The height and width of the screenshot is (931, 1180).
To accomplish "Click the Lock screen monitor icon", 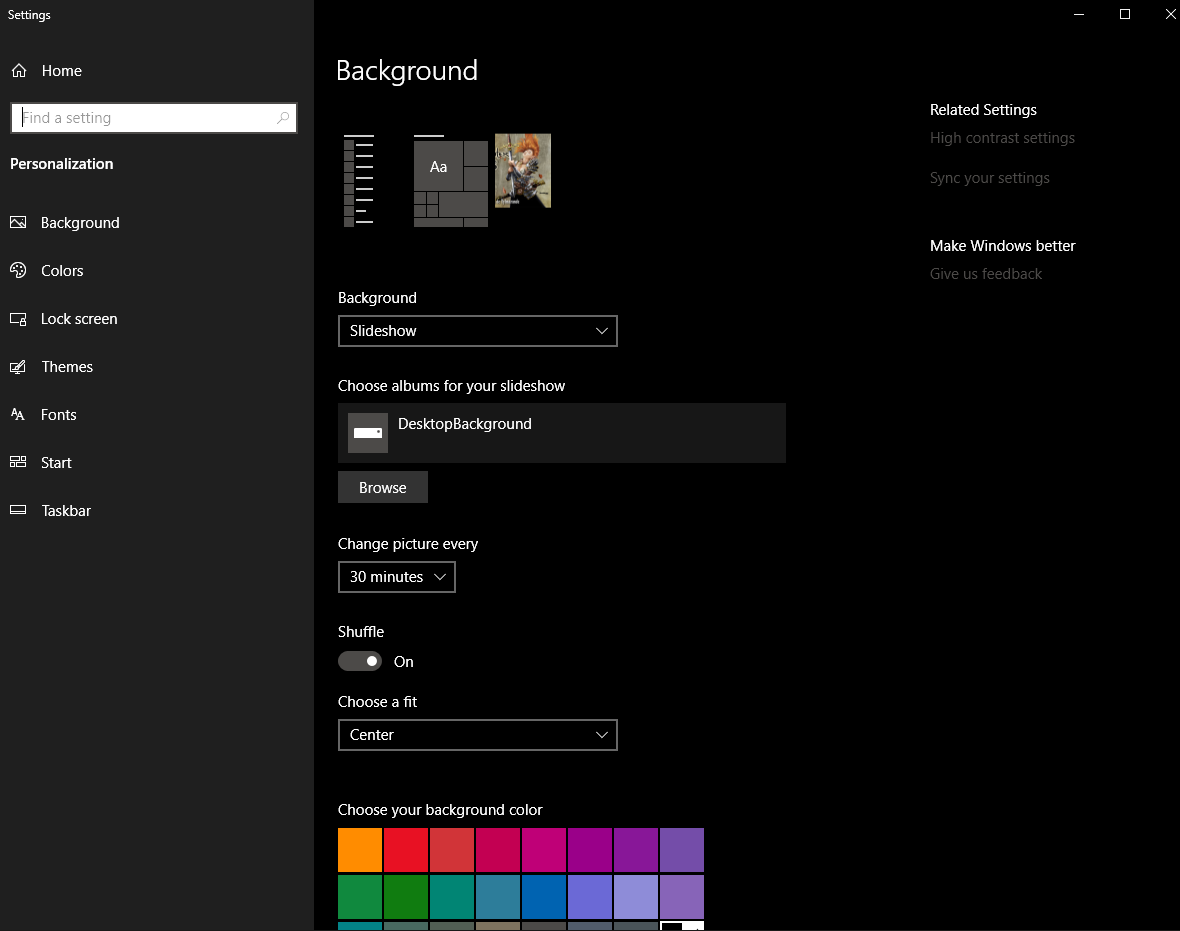I will point(18,319).
